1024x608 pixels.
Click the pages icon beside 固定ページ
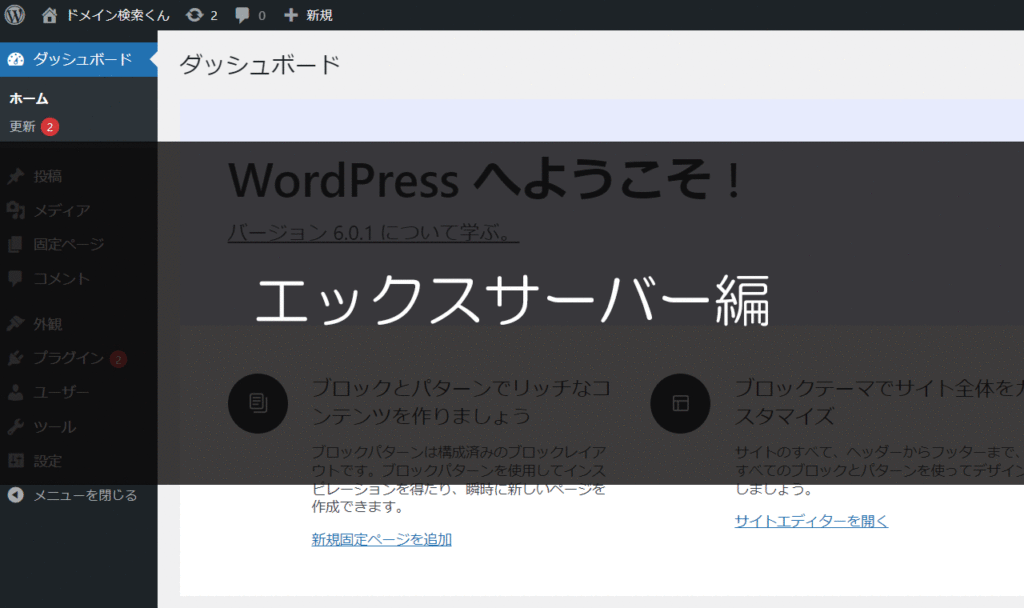tap(16, 244)
